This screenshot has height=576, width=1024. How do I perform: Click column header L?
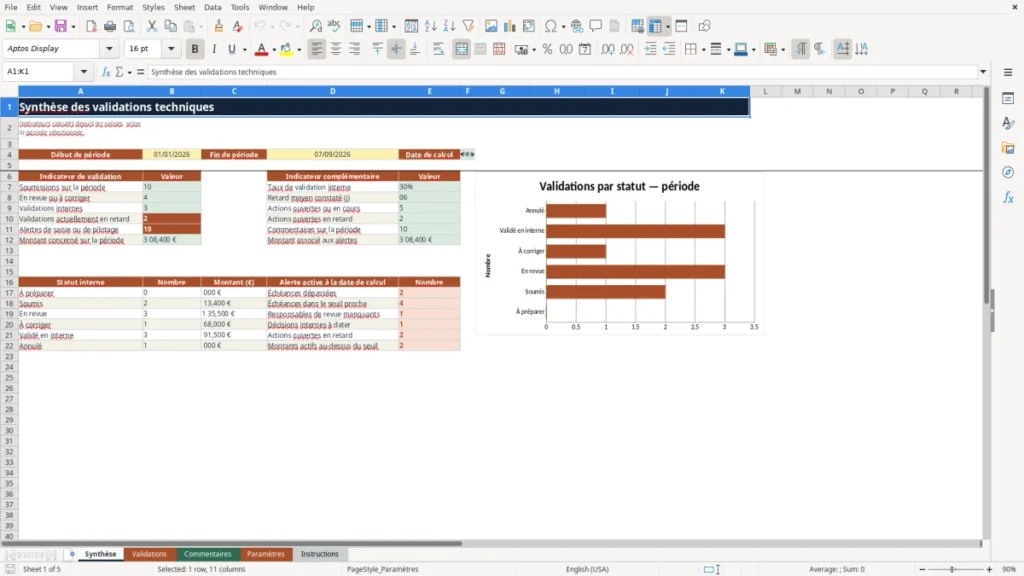765,91
